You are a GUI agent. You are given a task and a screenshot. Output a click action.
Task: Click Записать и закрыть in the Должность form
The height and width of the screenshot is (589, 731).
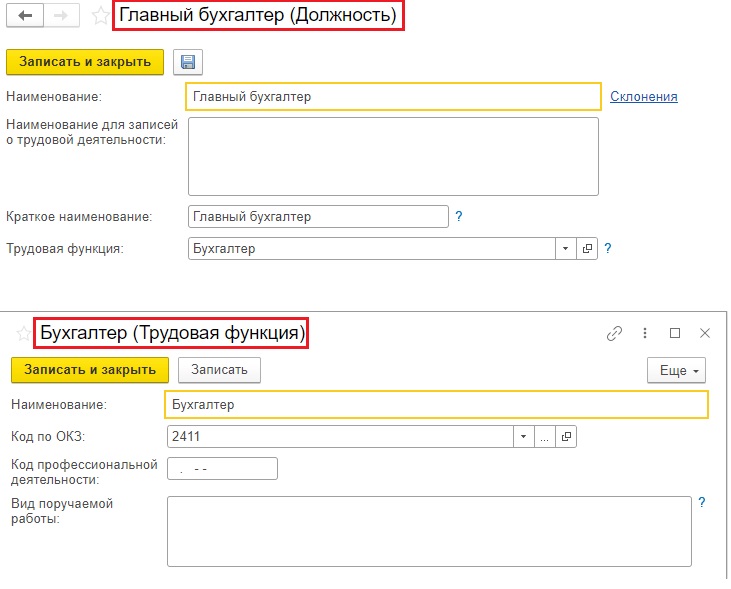pos(85,62)
